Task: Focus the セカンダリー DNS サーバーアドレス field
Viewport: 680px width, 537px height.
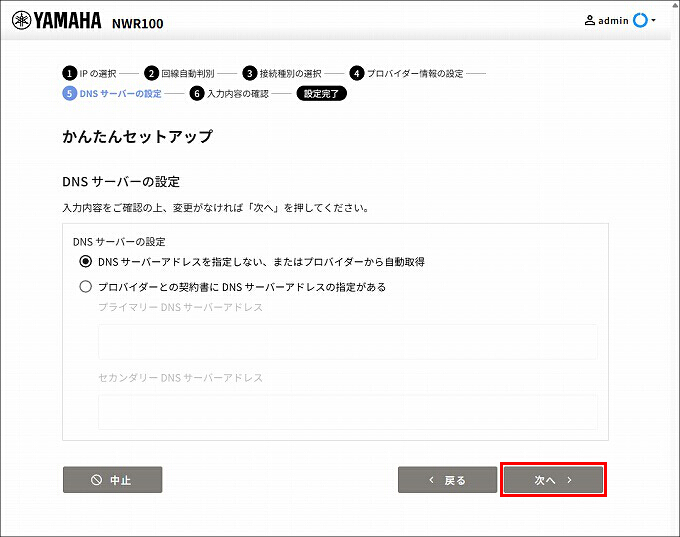Action: coord(348,412)
